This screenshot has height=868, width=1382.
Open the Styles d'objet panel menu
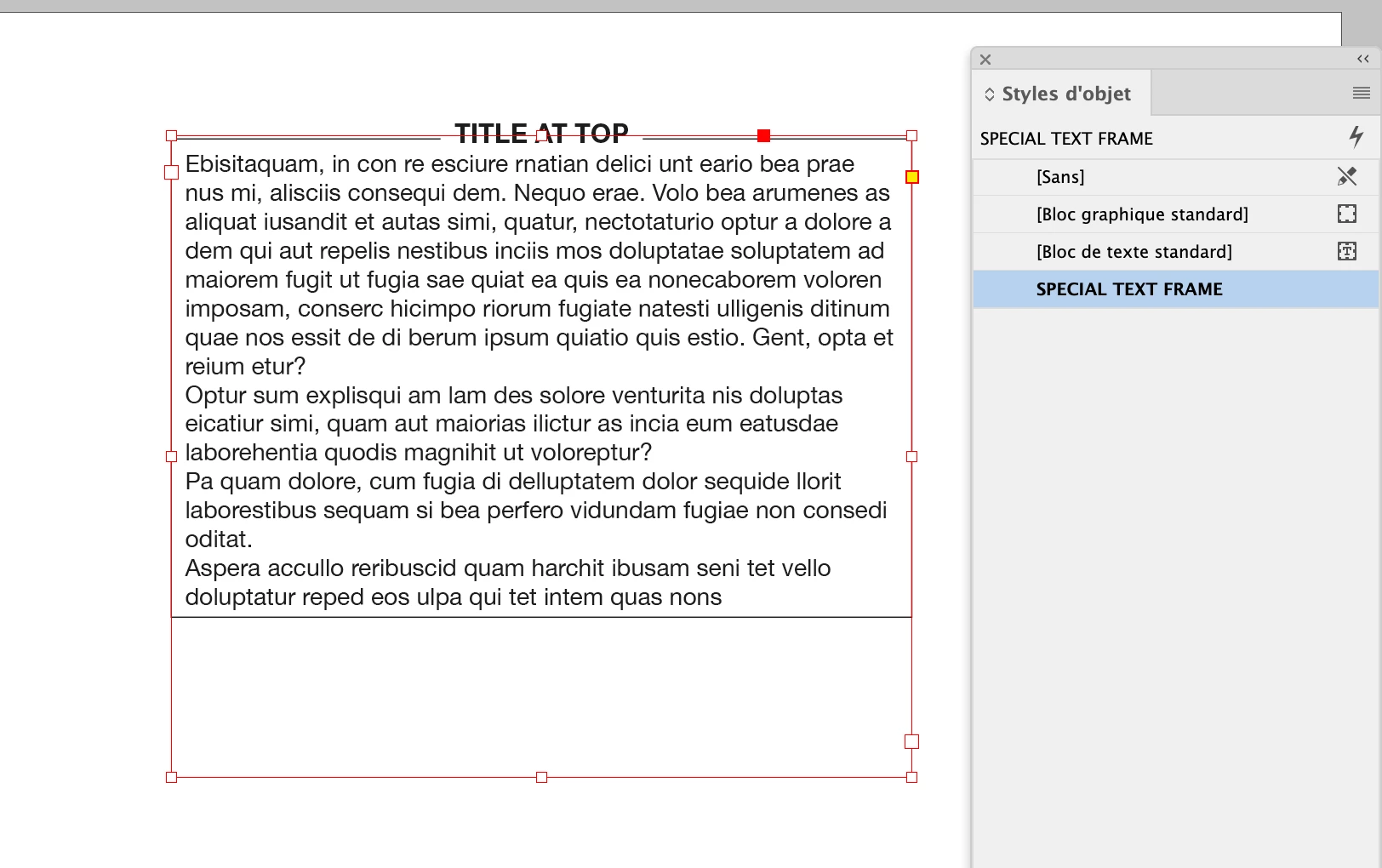coord(1362,93)
